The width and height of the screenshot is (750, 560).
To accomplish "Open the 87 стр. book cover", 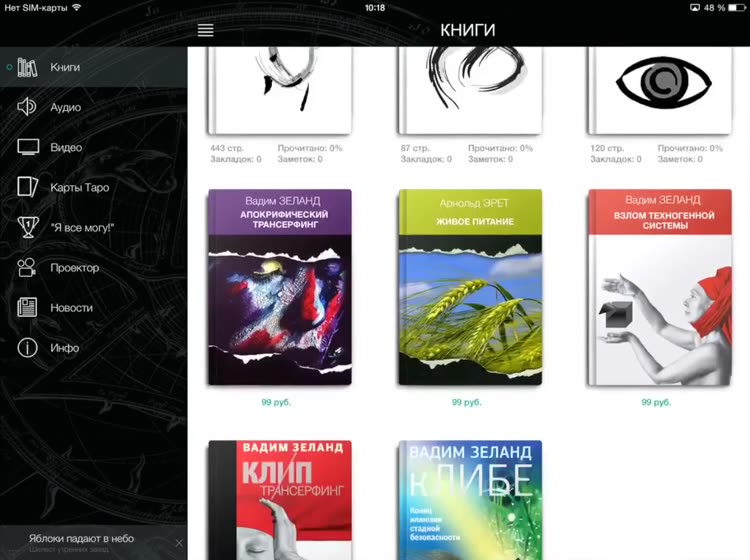I will click(470, 90).
